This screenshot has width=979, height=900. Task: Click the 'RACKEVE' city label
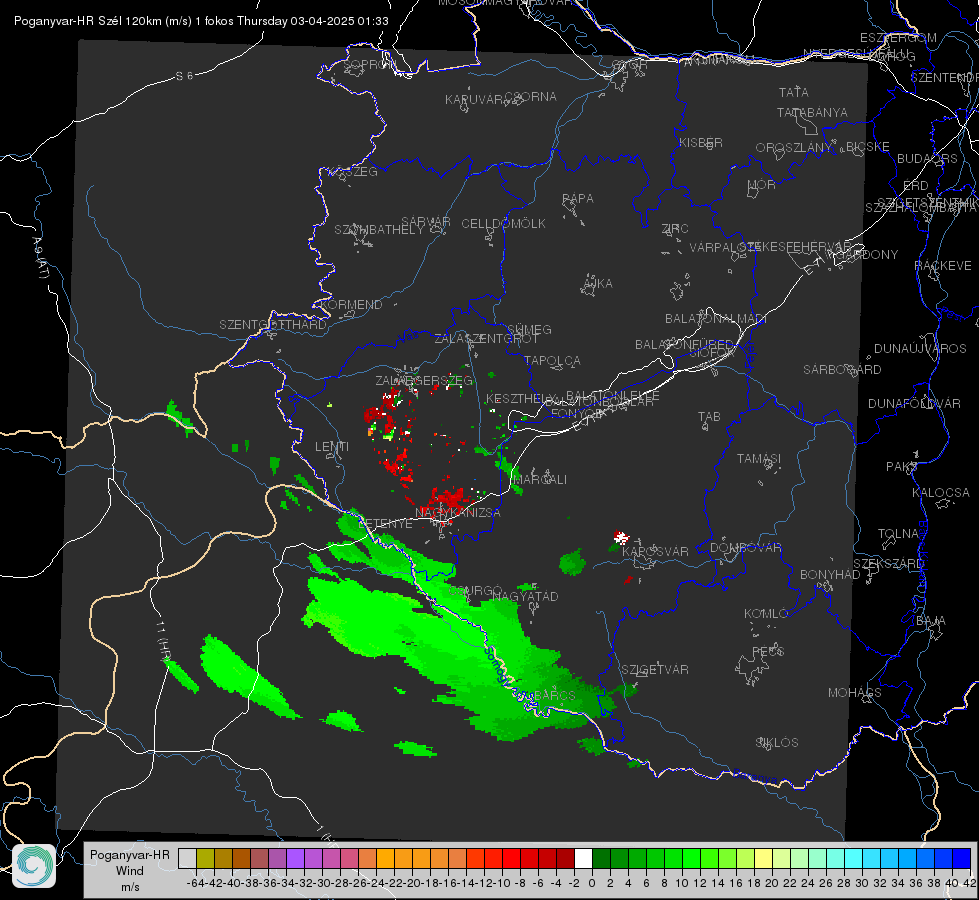click(943, 265)
